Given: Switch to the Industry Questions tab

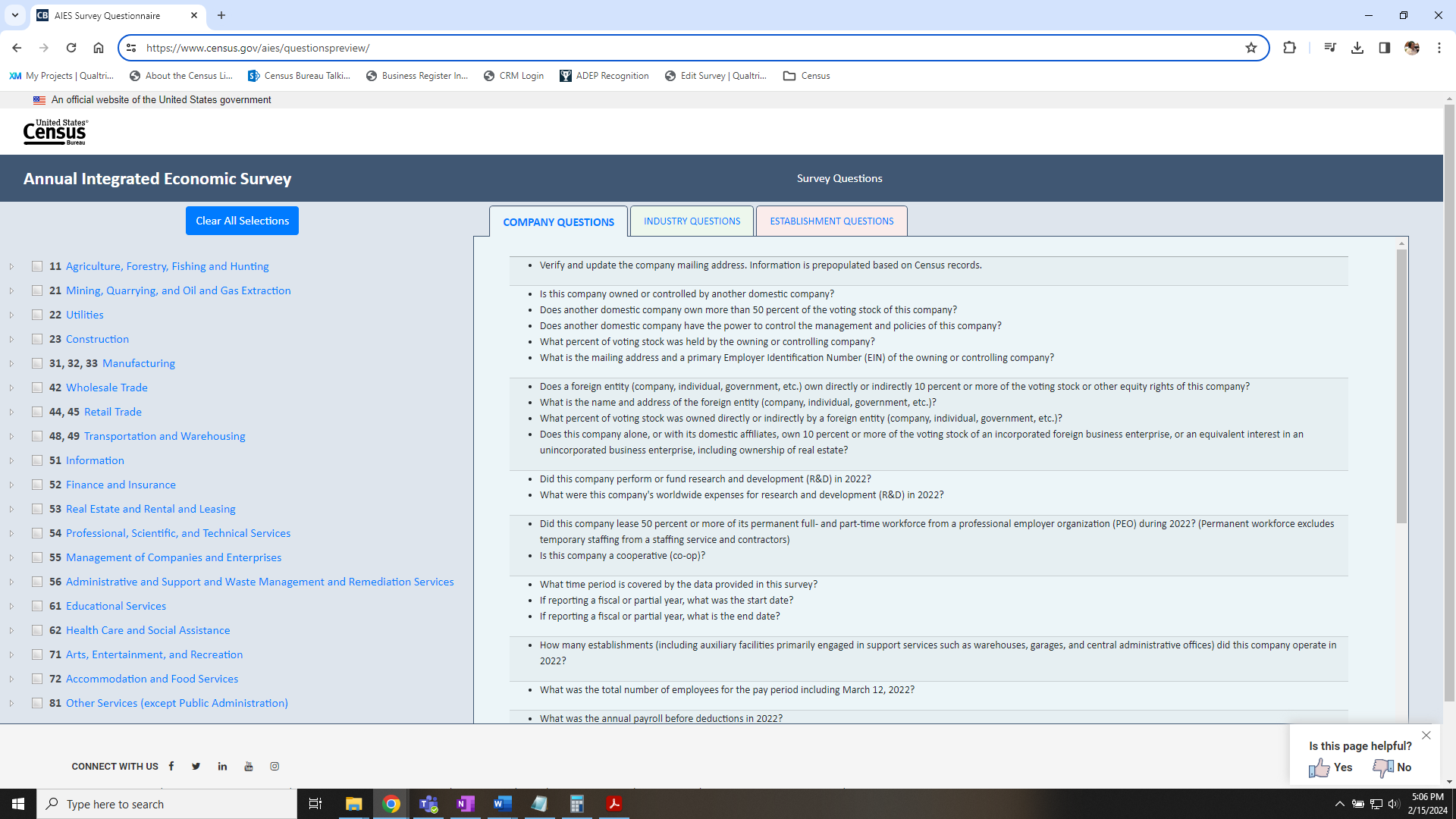Looking at the screenshot, I should (692, 221).
